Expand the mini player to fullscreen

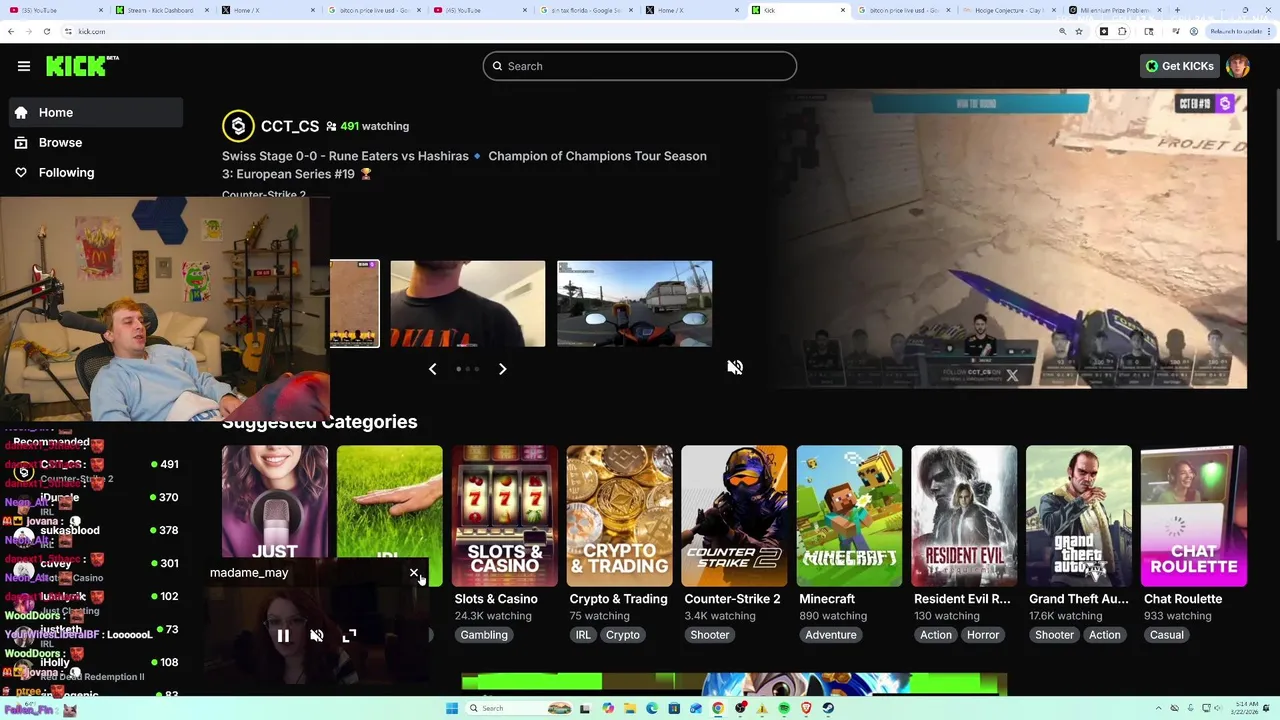349,636
